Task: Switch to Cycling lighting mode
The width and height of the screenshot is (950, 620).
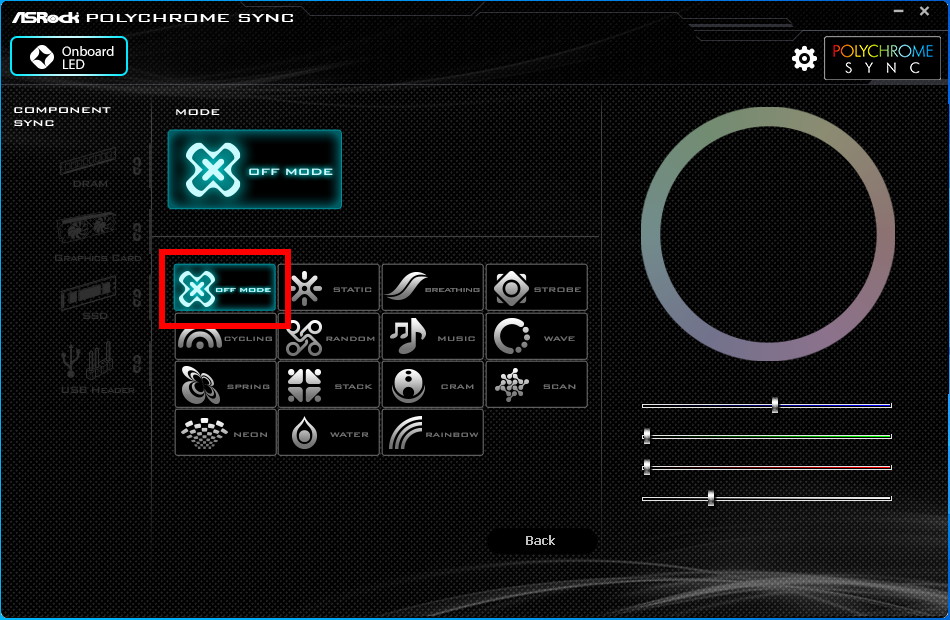Action: point(225,336)
